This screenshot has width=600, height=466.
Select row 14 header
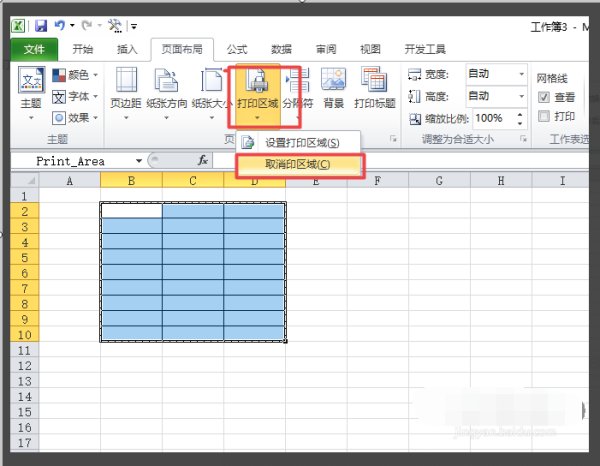point(24,396)
